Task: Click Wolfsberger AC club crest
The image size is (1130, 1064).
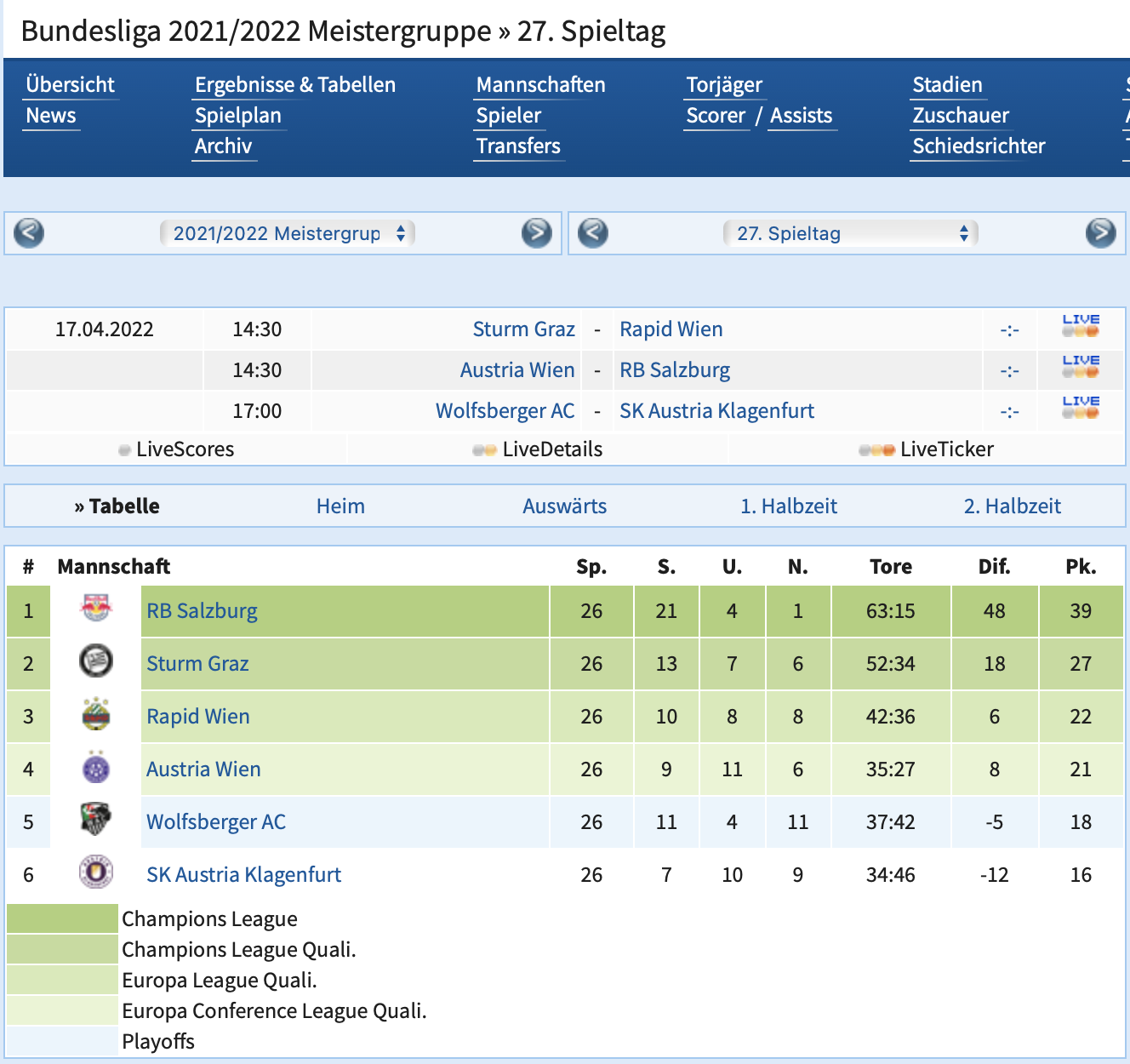Action: 96,820
